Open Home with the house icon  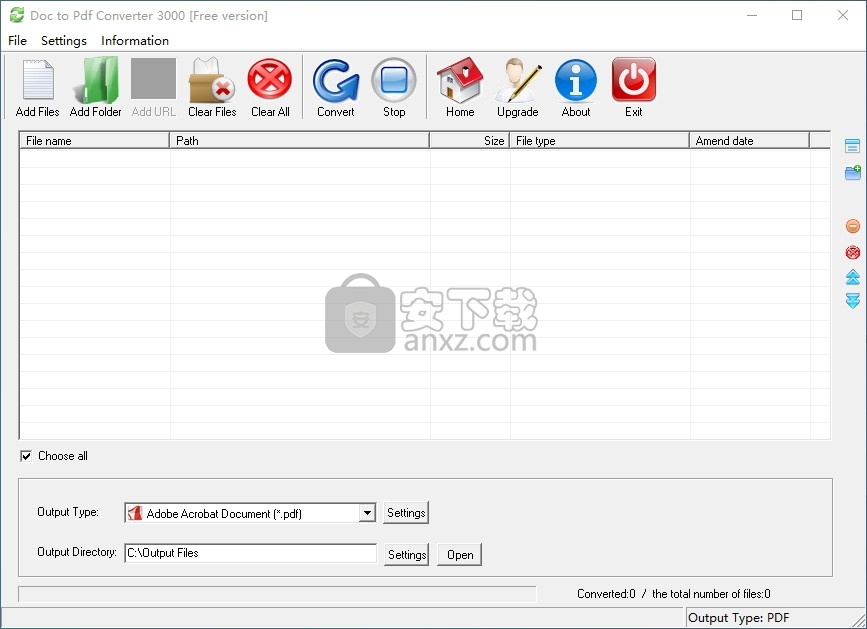460,81
